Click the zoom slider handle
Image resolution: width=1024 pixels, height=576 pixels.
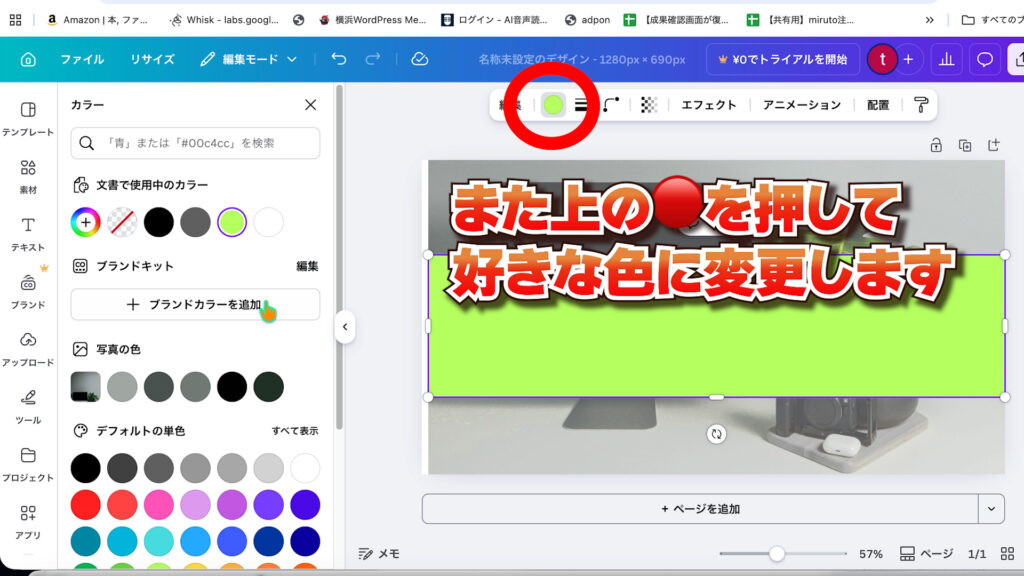(776, 553)
